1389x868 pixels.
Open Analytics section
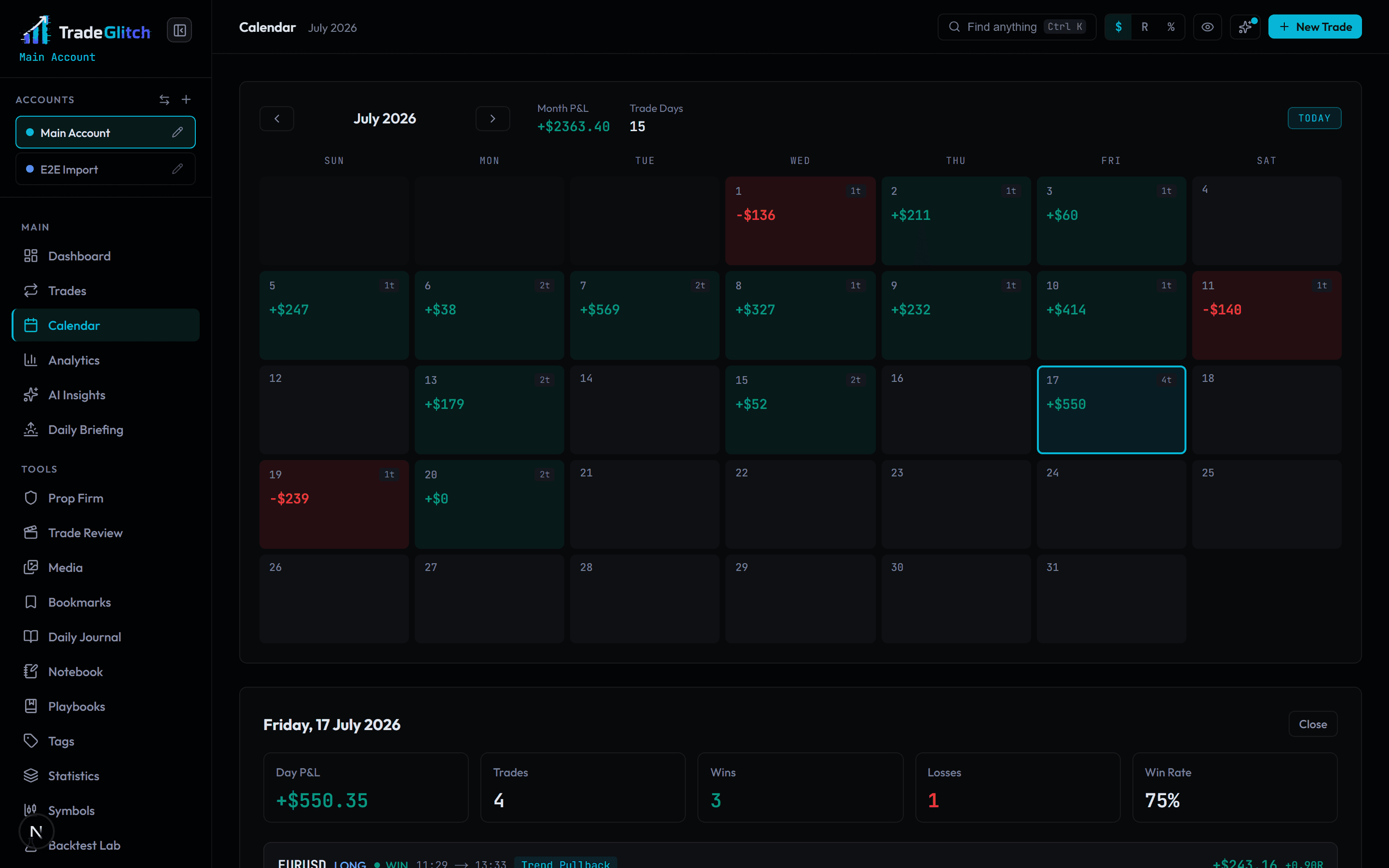click(106, 361)
